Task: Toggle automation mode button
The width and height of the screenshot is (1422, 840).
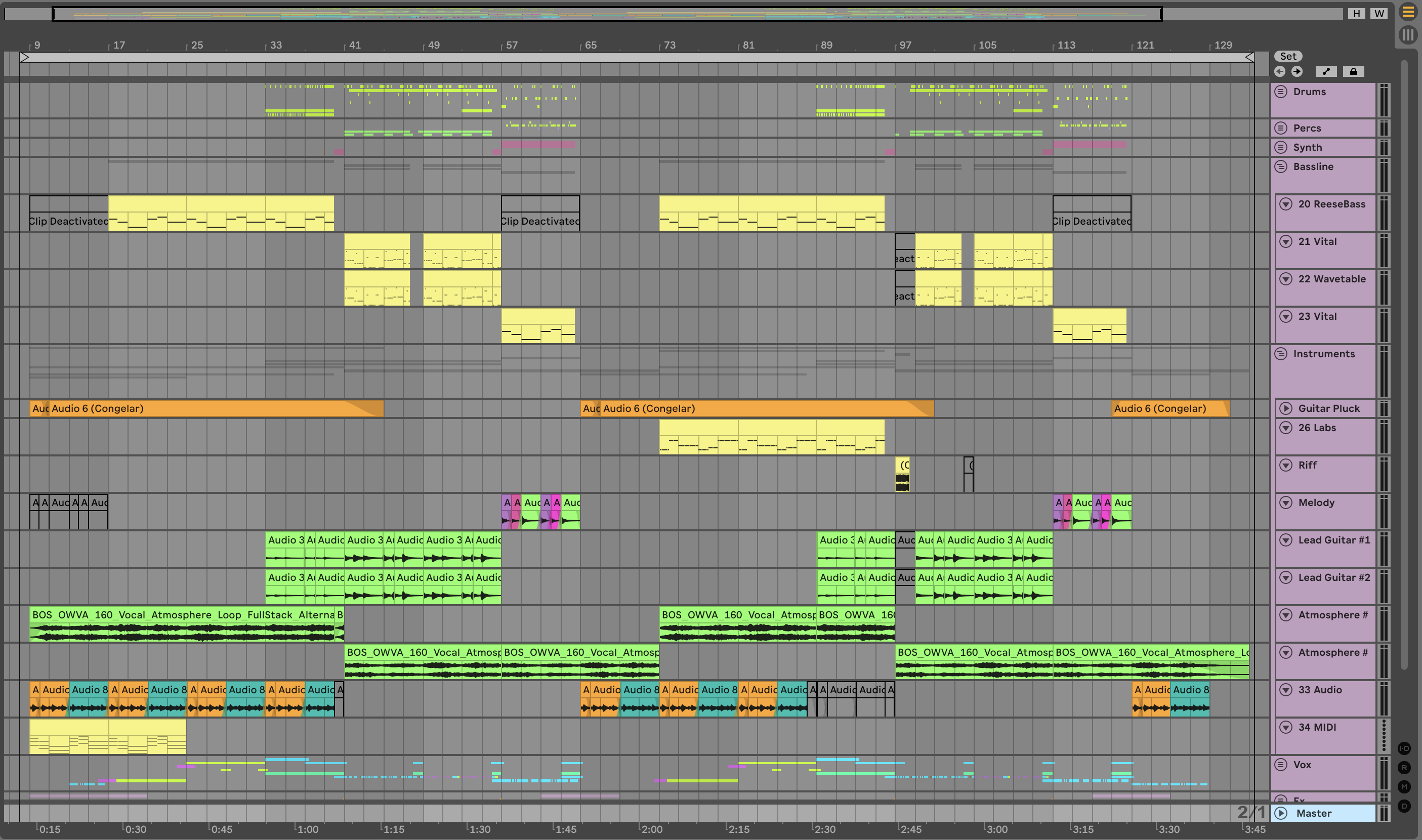Action: (x=1326, y=71)
